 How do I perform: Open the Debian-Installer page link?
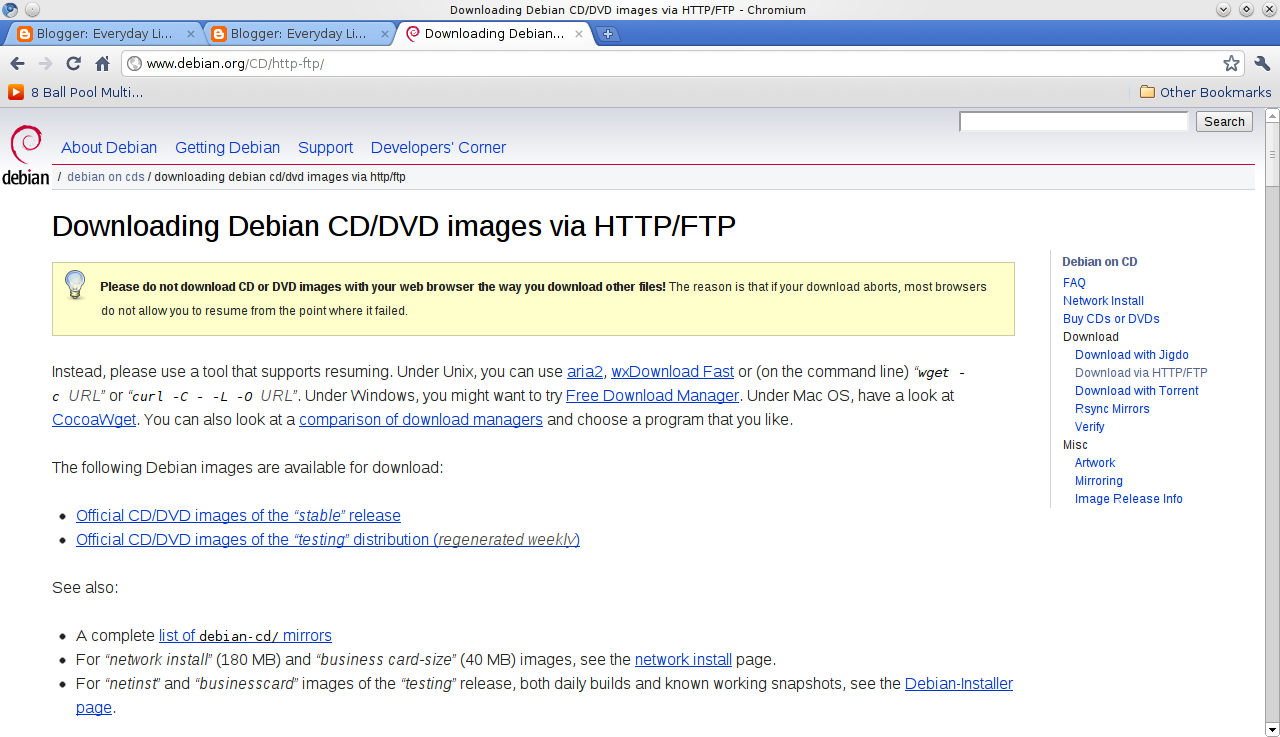click(958, 684)
